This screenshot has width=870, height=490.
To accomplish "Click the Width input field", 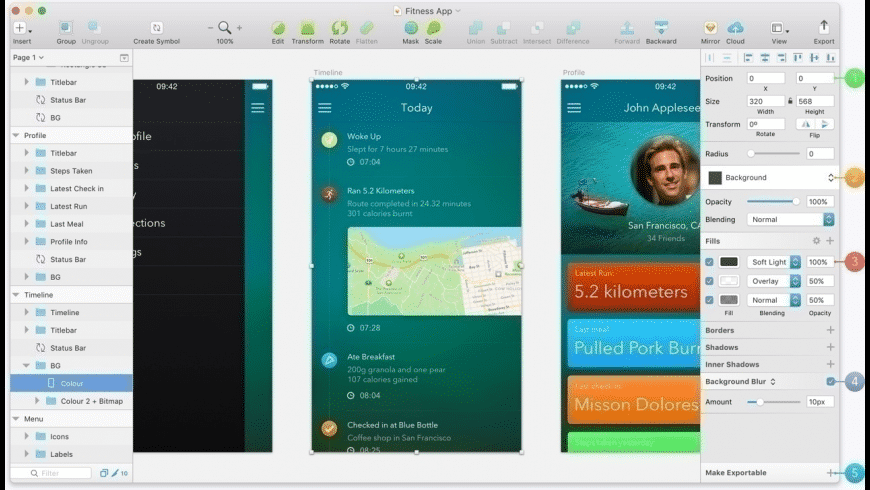I will click(766, 101).
